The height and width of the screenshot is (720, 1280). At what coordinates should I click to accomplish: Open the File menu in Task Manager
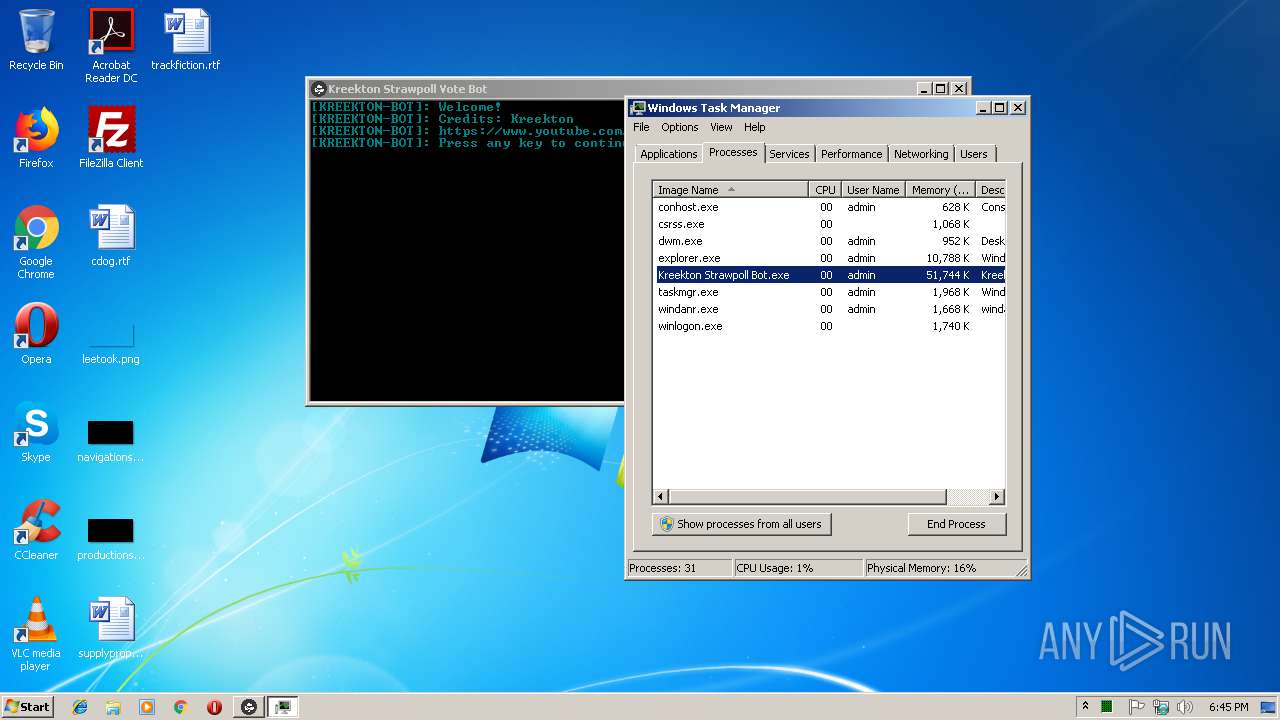(641, 127)
